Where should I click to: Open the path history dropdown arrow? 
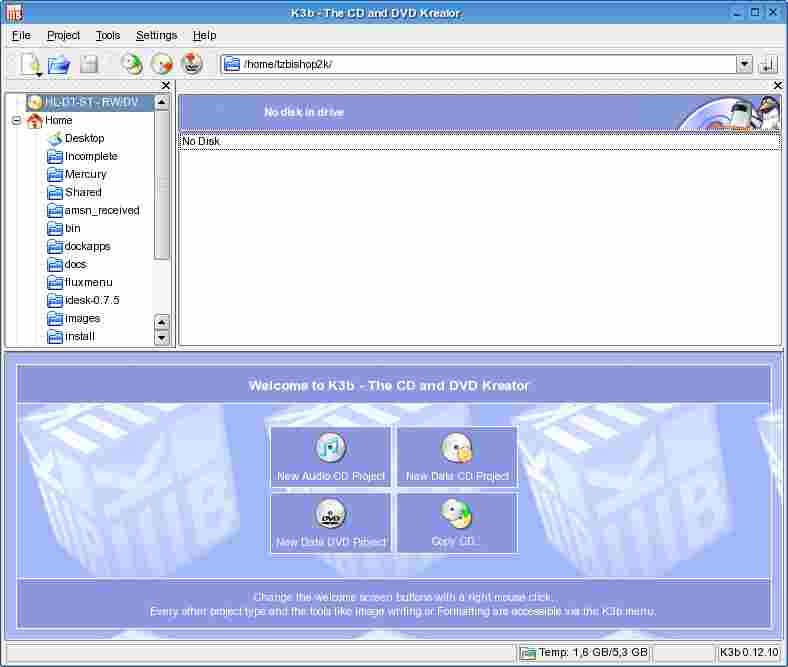(744, 64)
